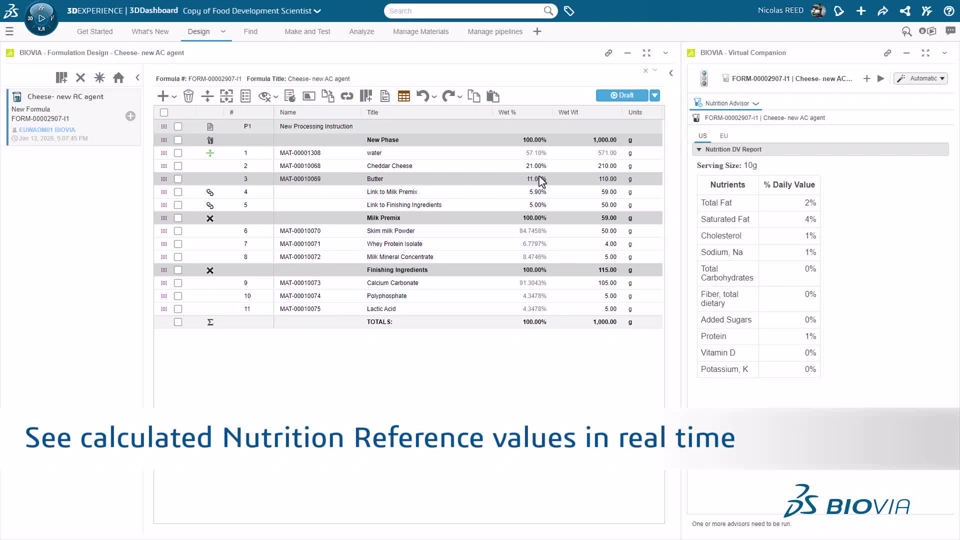Click the columns icon in left panel
Image resolution: width=960 pixels, height=540 pixels.
[61, 78]
